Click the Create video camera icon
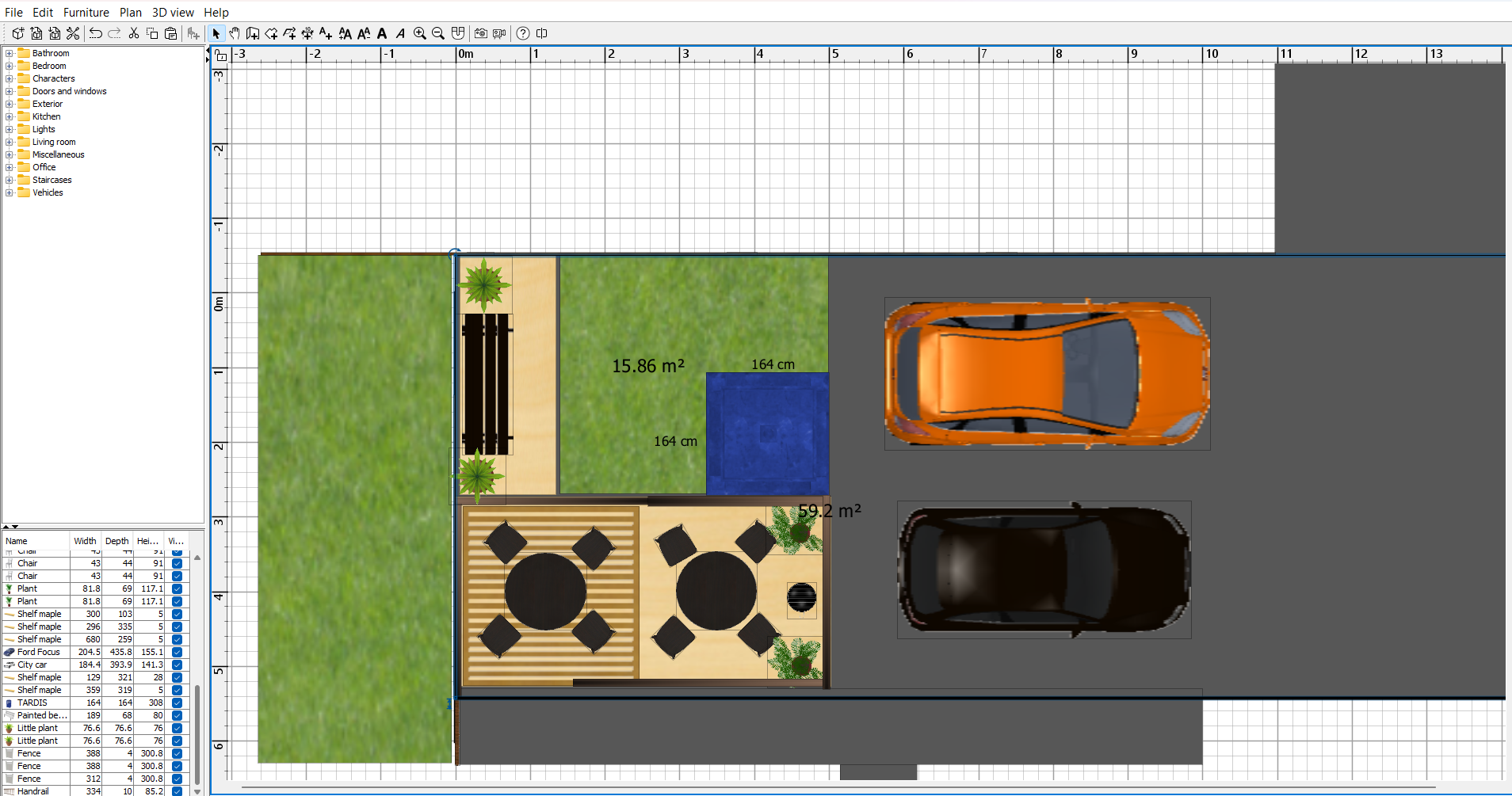The image size is (1512, 796). (499, 33)
